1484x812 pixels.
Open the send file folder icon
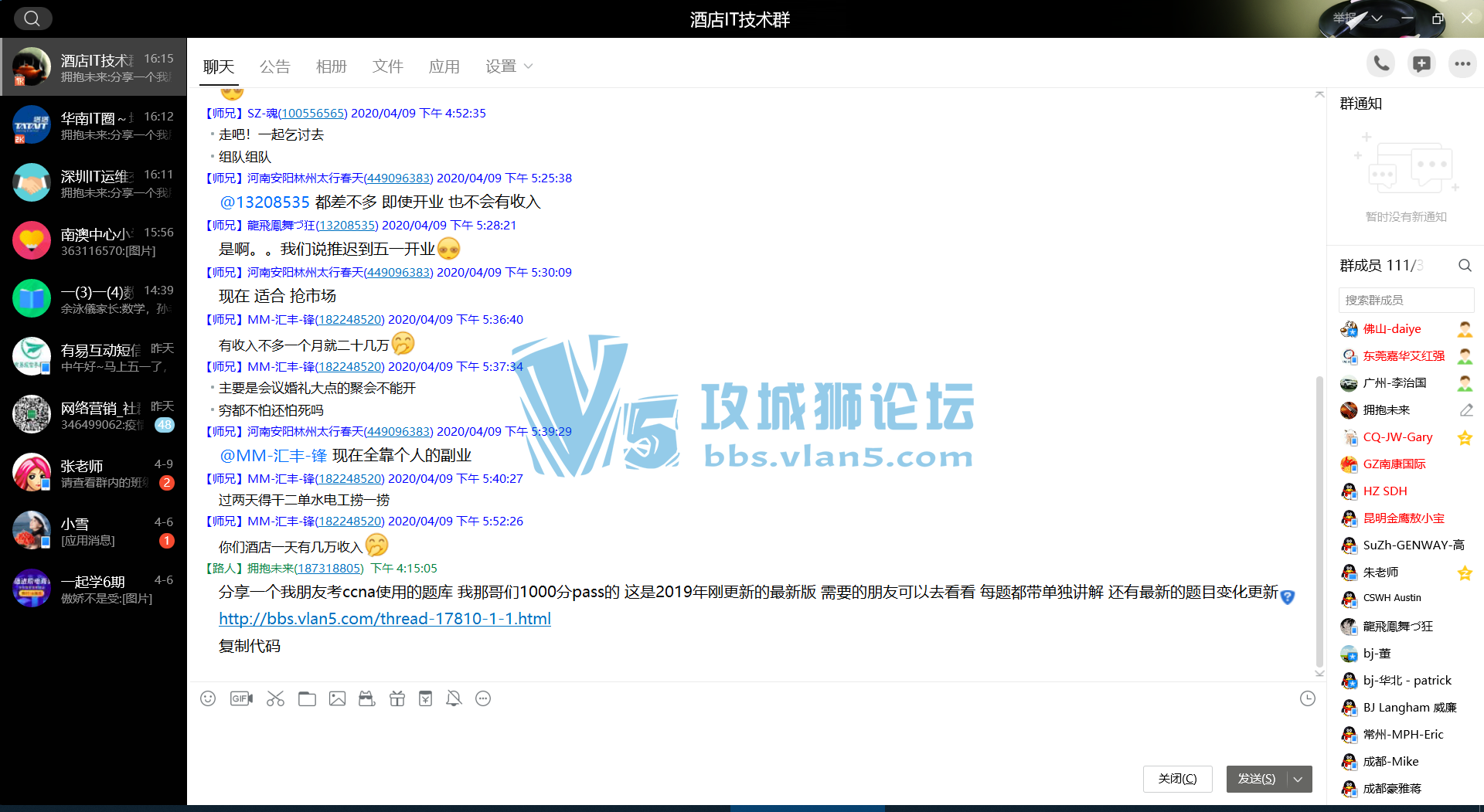click(307, 698)
